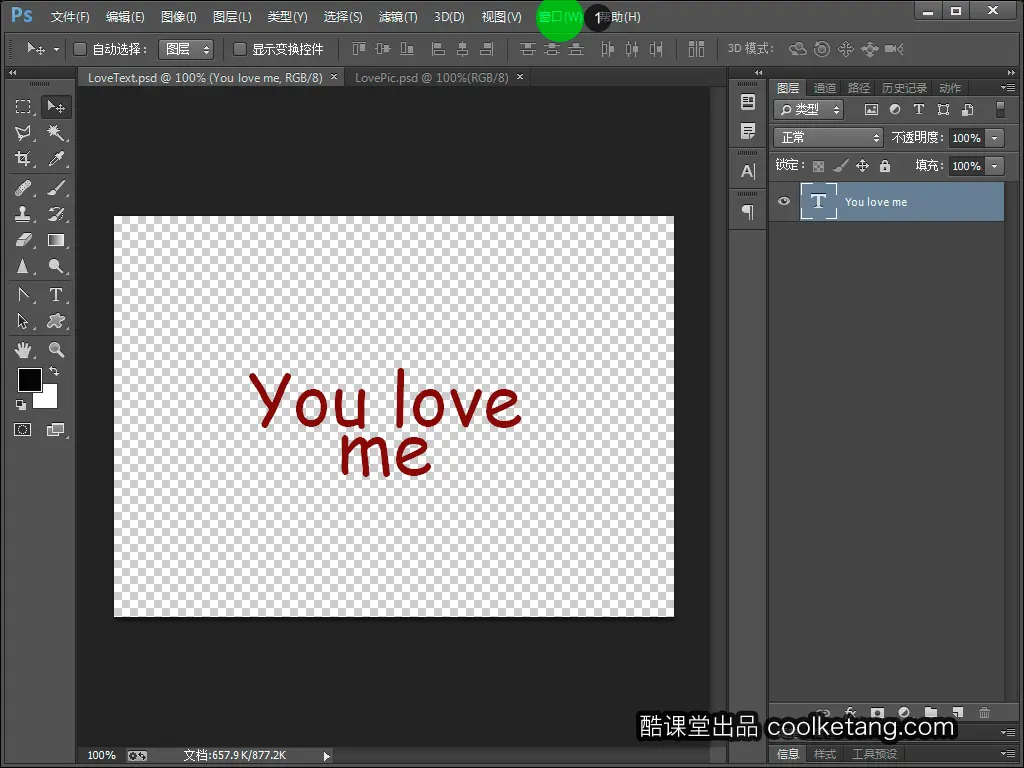This screenshot has width=1024, height=768.
Task: Open the 不透明度 slider dropdown arrow
Action: pyautogui.click(x=995, y=138)
